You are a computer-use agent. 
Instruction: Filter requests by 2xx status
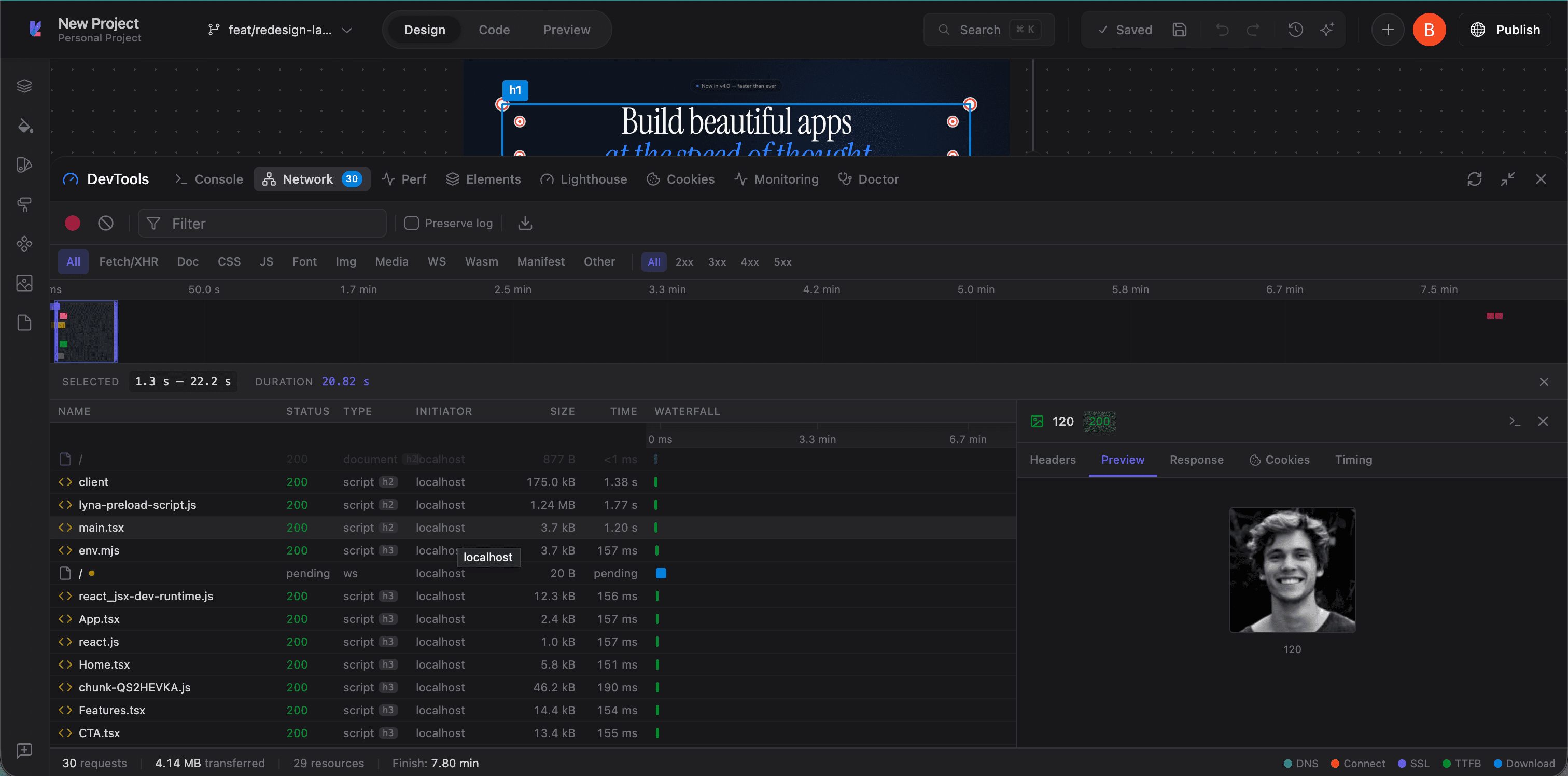[x=684, y=262]
